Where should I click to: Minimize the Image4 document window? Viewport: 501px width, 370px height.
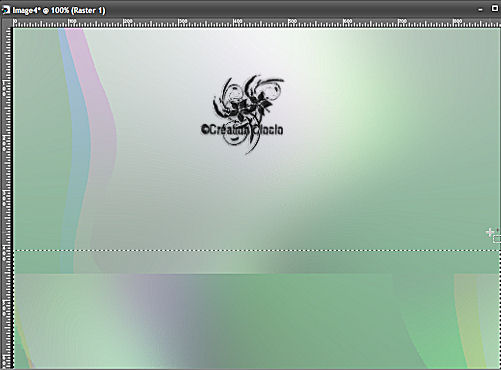point(480,10)
